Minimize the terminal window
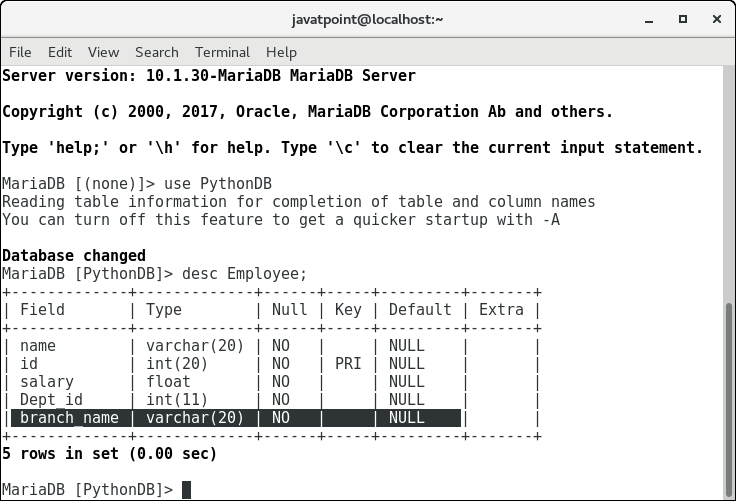The image size is (736, 501). tap(646, 19)
